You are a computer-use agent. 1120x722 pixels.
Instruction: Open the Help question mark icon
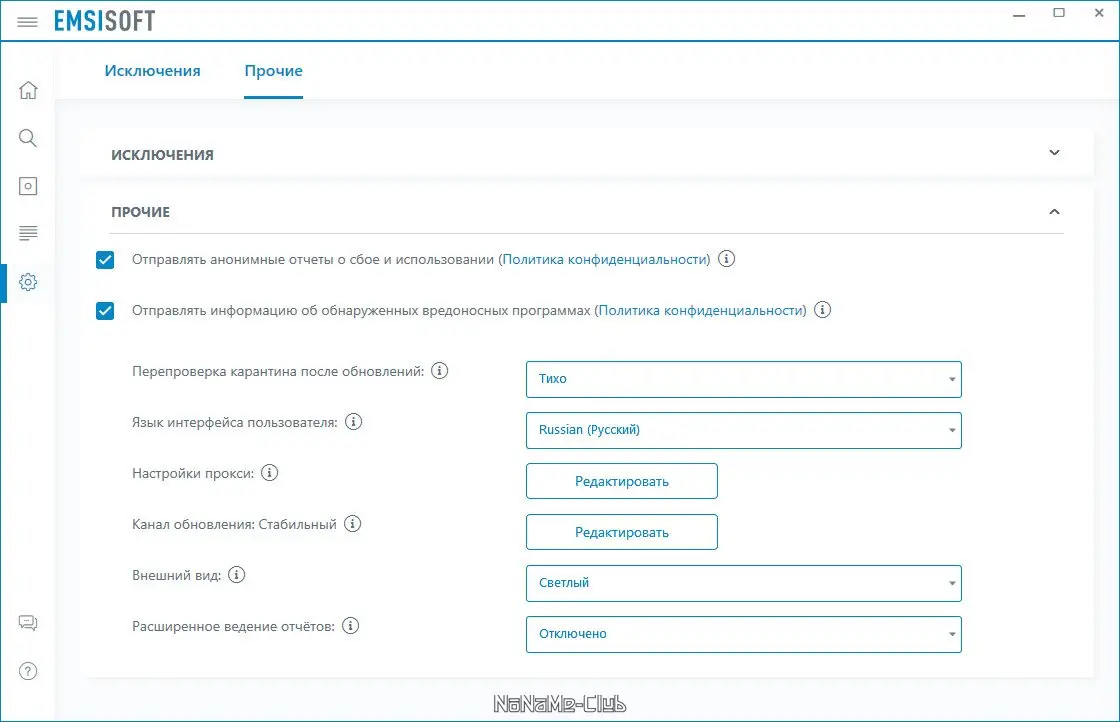[x=28, y=671]
